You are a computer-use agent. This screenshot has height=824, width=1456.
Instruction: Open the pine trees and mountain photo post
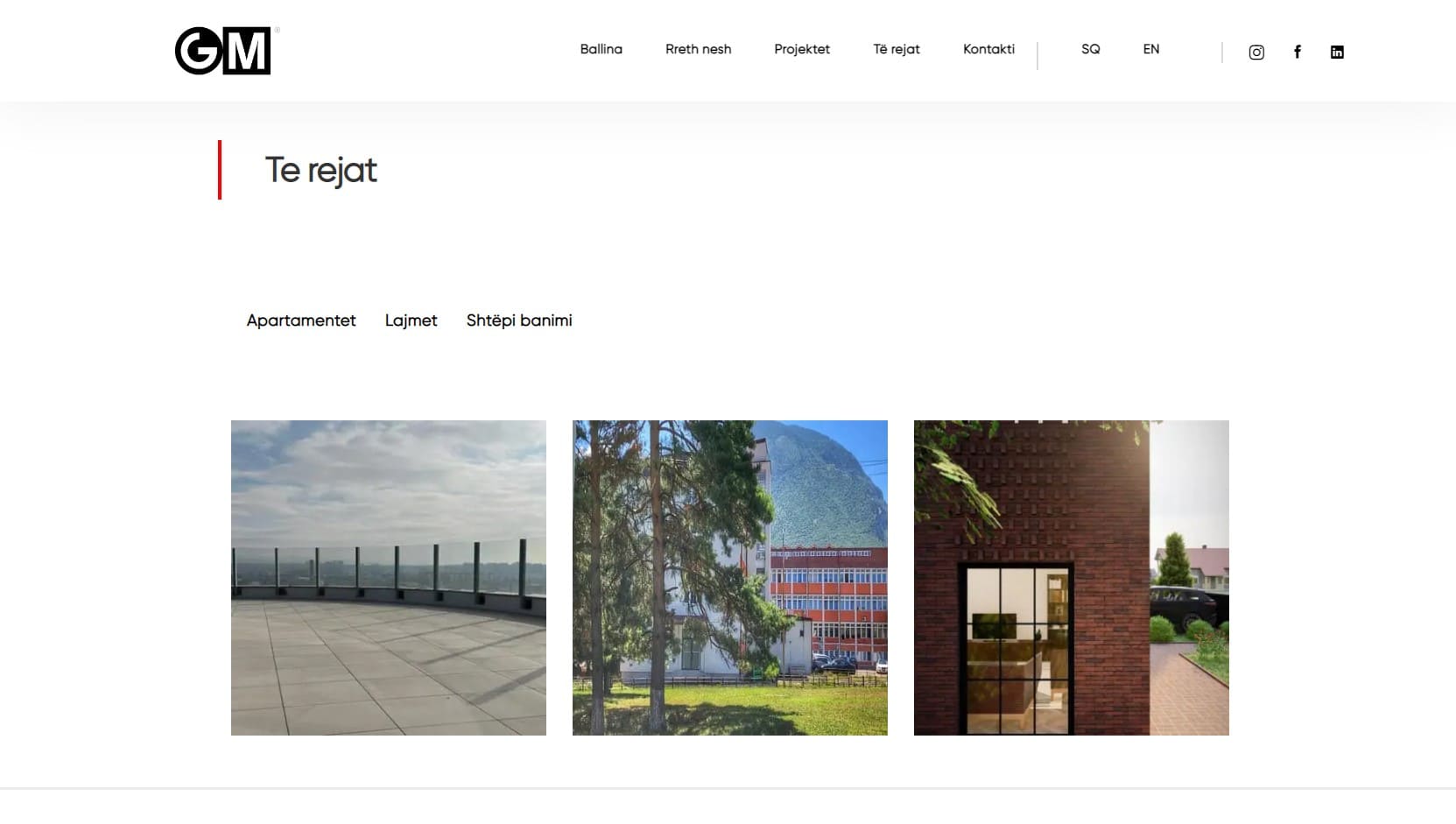tap(730, 578)
